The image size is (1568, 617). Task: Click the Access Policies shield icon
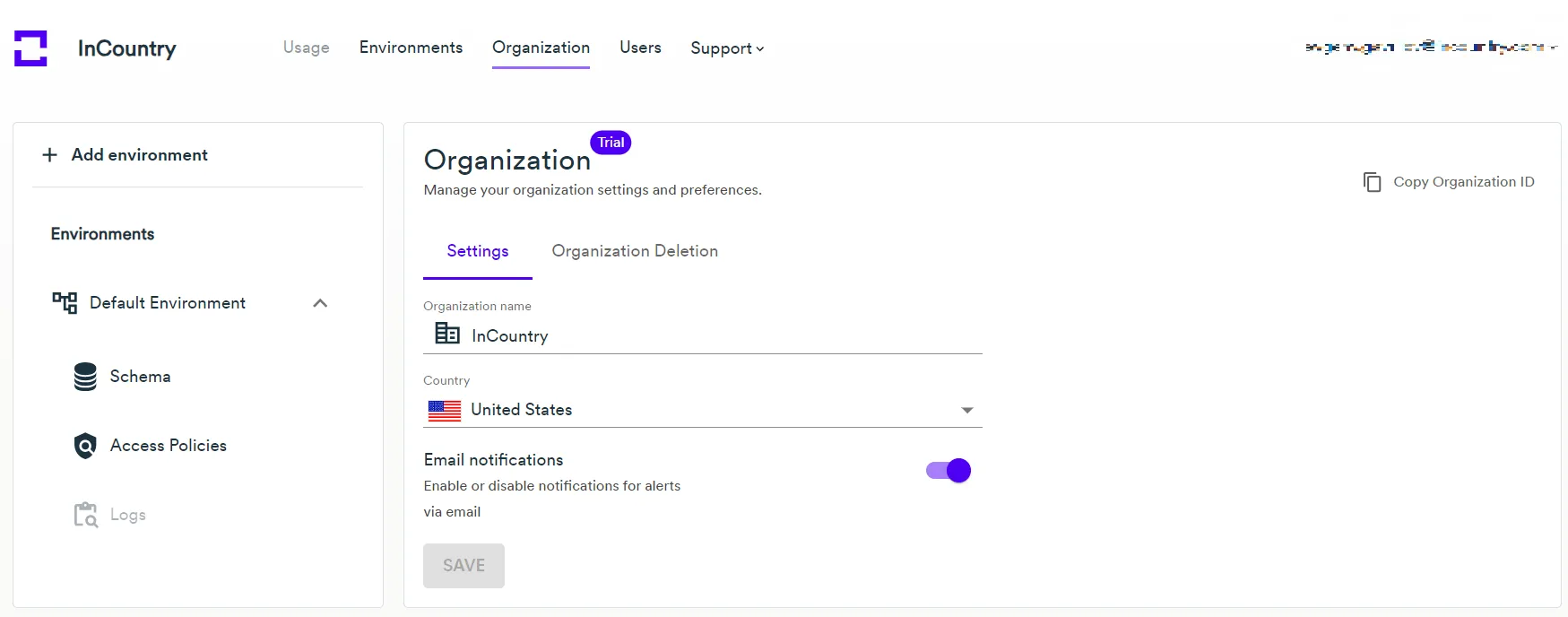[85, 446]
